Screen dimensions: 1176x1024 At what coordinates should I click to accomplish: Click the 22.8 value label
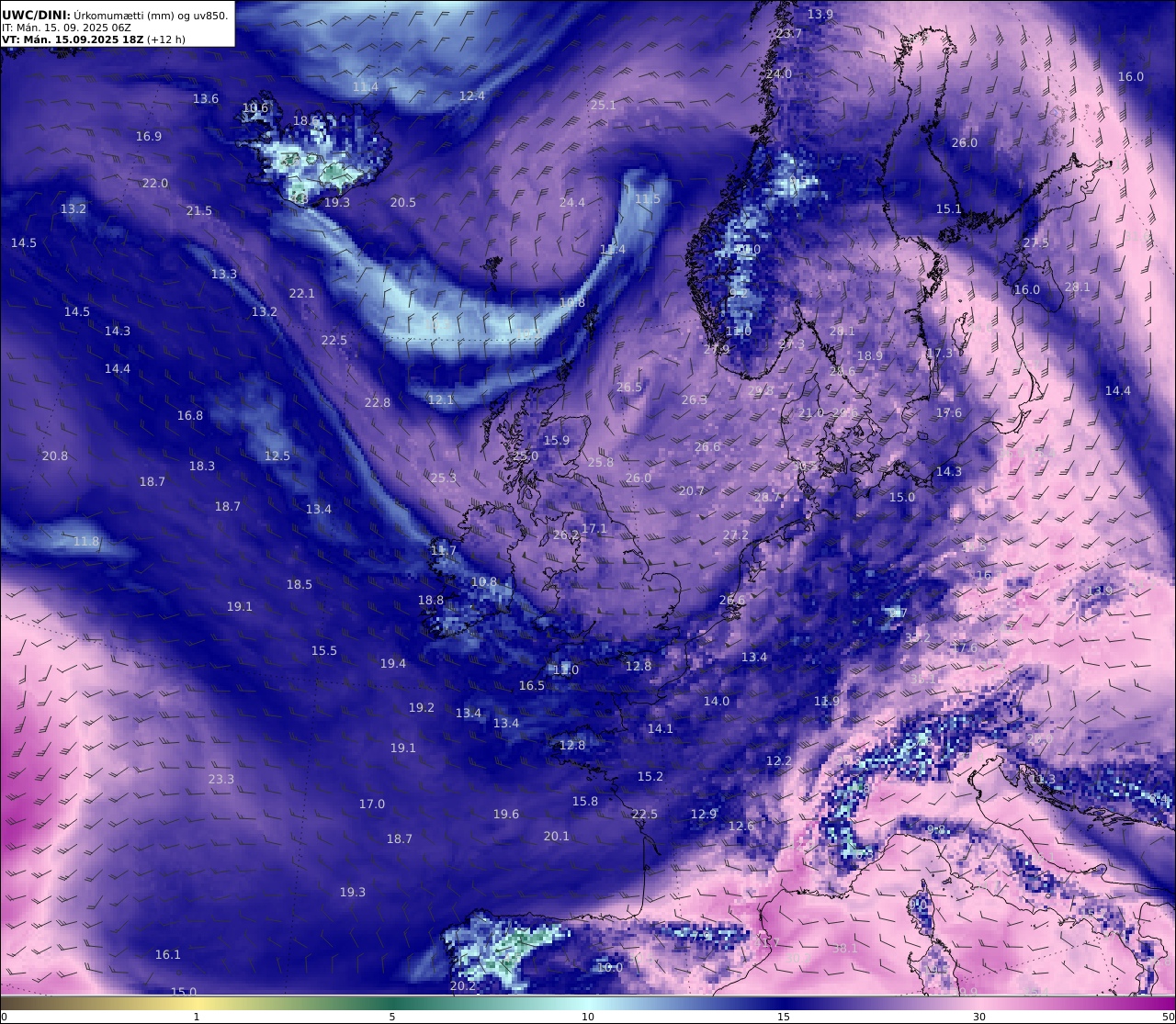click(378, 402)
